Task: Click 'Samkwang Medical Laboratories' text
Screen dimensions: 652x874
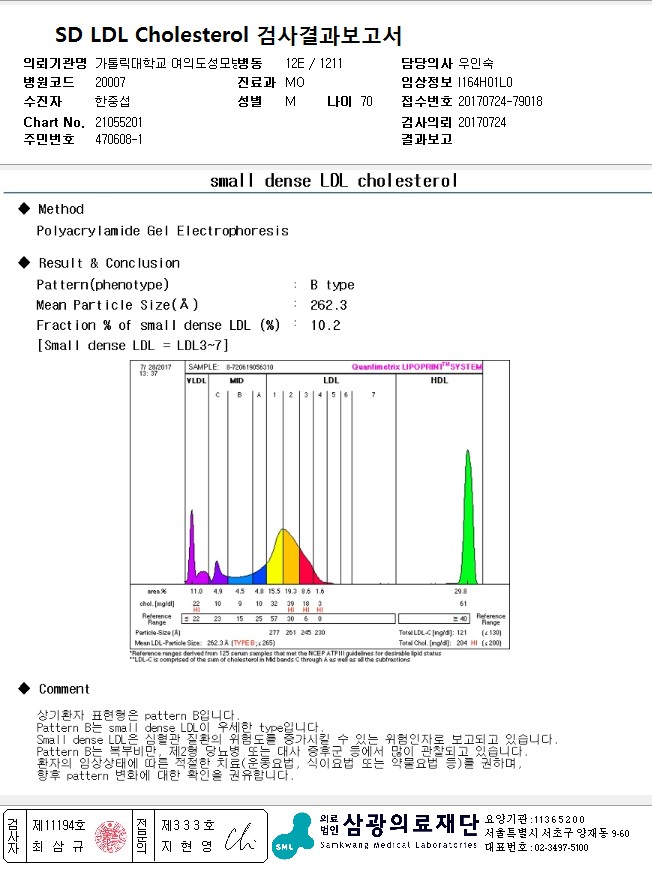Action: click(398, 846)
